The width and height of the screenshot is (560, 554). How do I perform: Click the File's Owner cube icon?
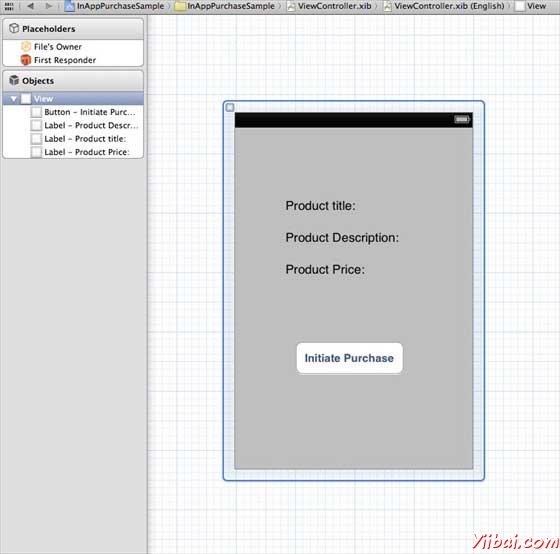(26, 46)
